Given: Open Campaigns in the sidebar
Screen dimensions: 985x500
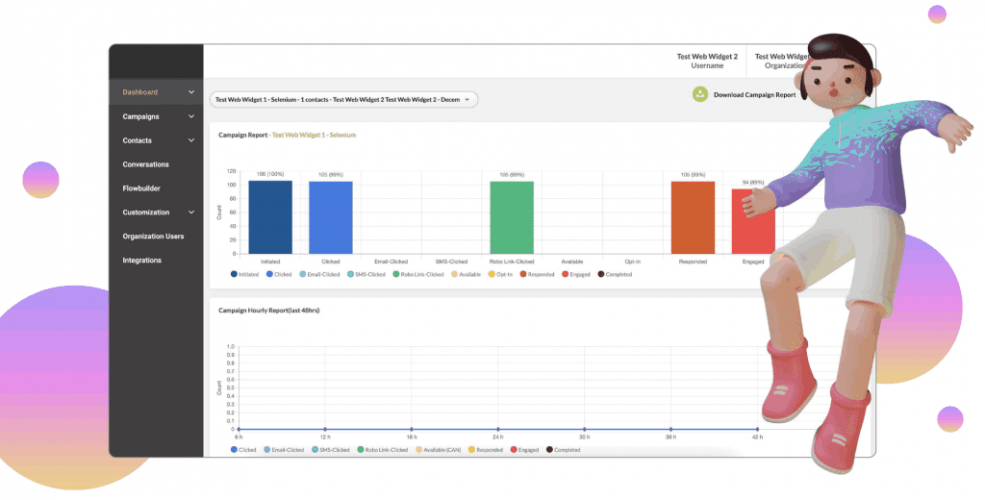Looking at the screenshot, I should pos(141,116).
